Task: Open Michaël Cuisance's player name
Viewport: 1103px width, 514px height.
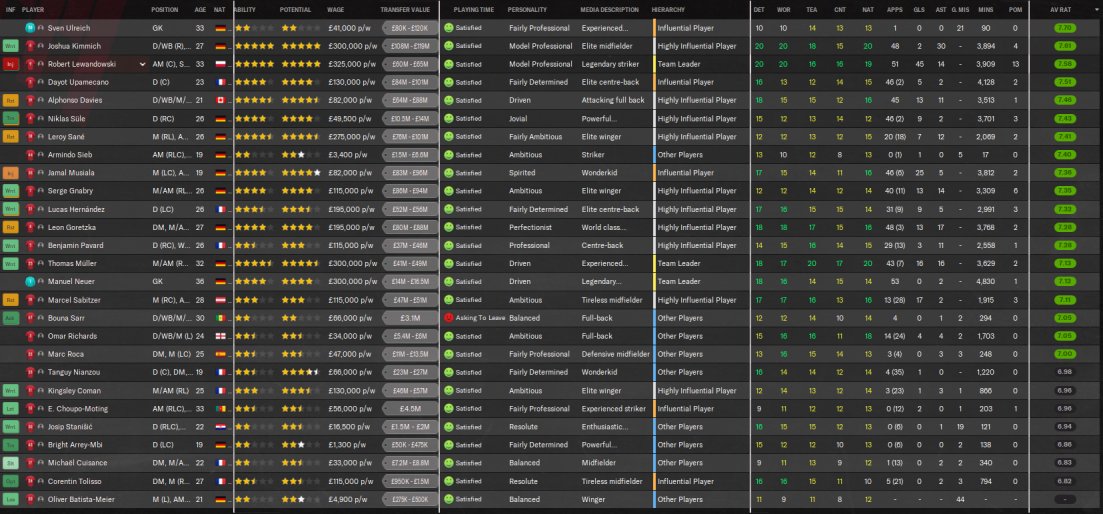Action: coord(77,463)
